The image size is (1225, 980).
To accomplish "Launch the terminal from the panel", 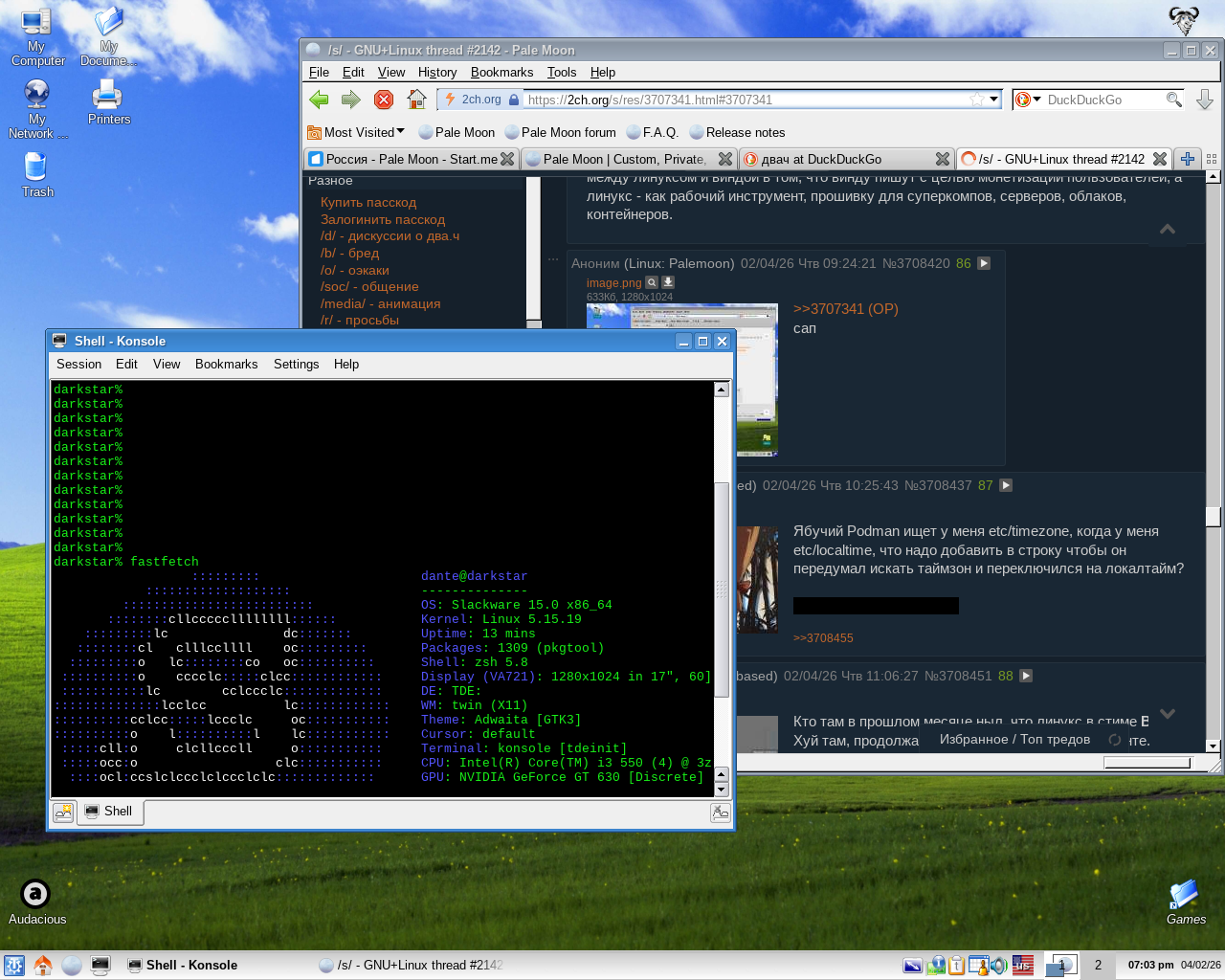I will click(x=100, y=965).
